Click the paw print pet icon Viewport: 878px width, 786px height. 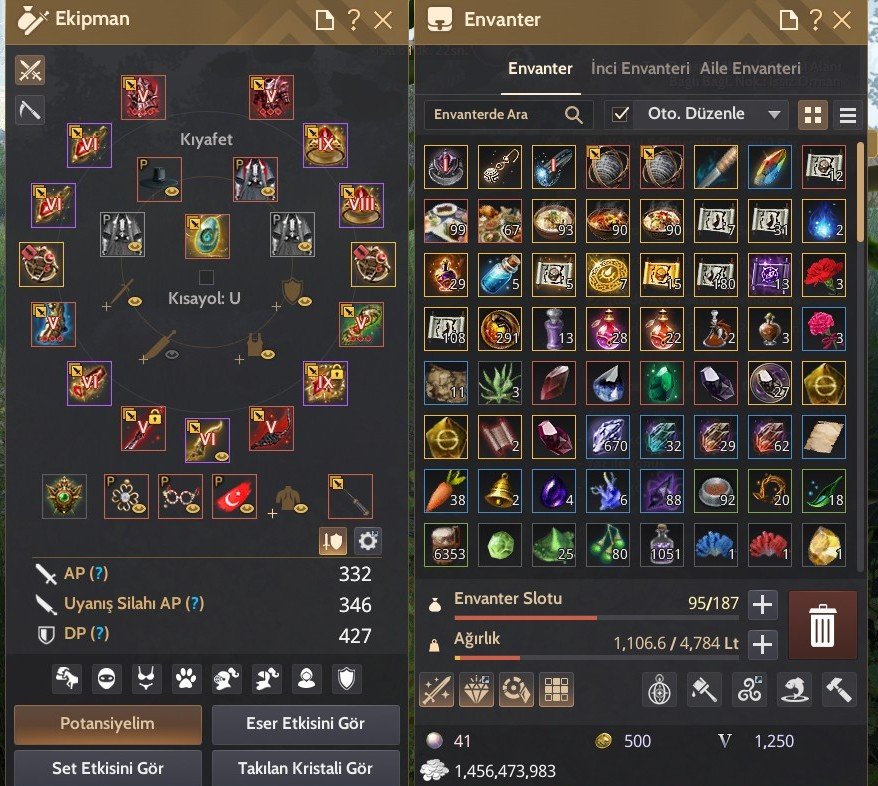click(186, 679)
